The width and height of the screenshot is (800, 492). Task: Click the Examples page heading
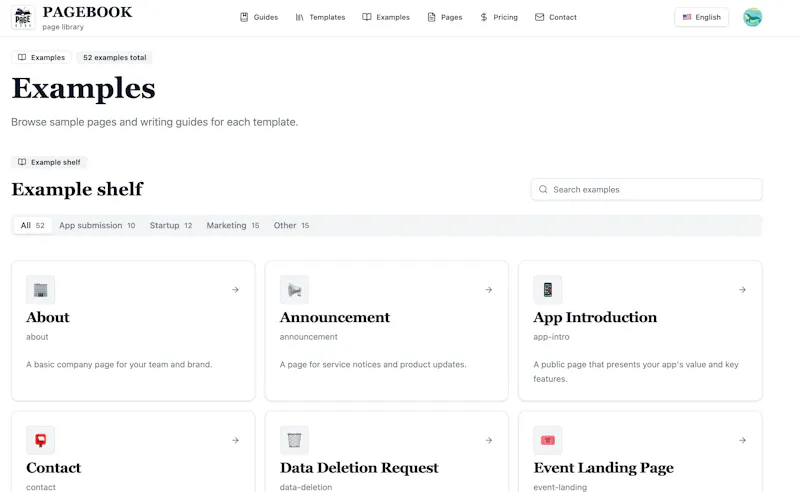[83, 89]
